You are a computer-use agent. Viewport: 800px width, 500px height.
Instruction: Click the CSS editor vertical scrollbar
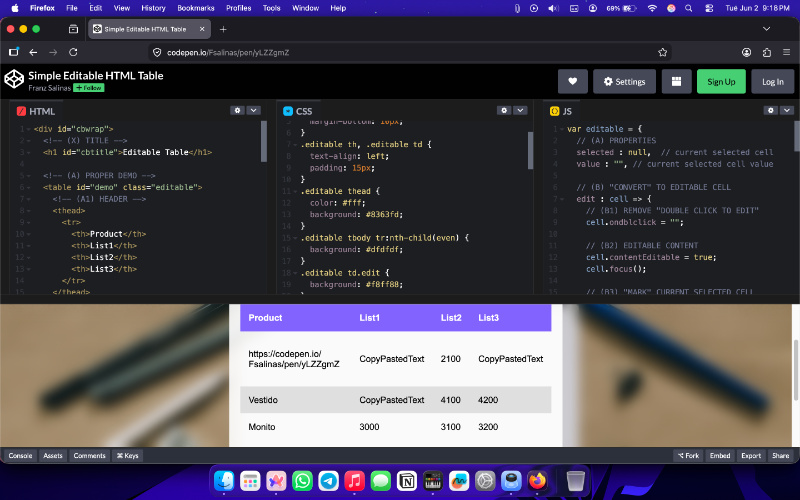click(x=530, y=150)
